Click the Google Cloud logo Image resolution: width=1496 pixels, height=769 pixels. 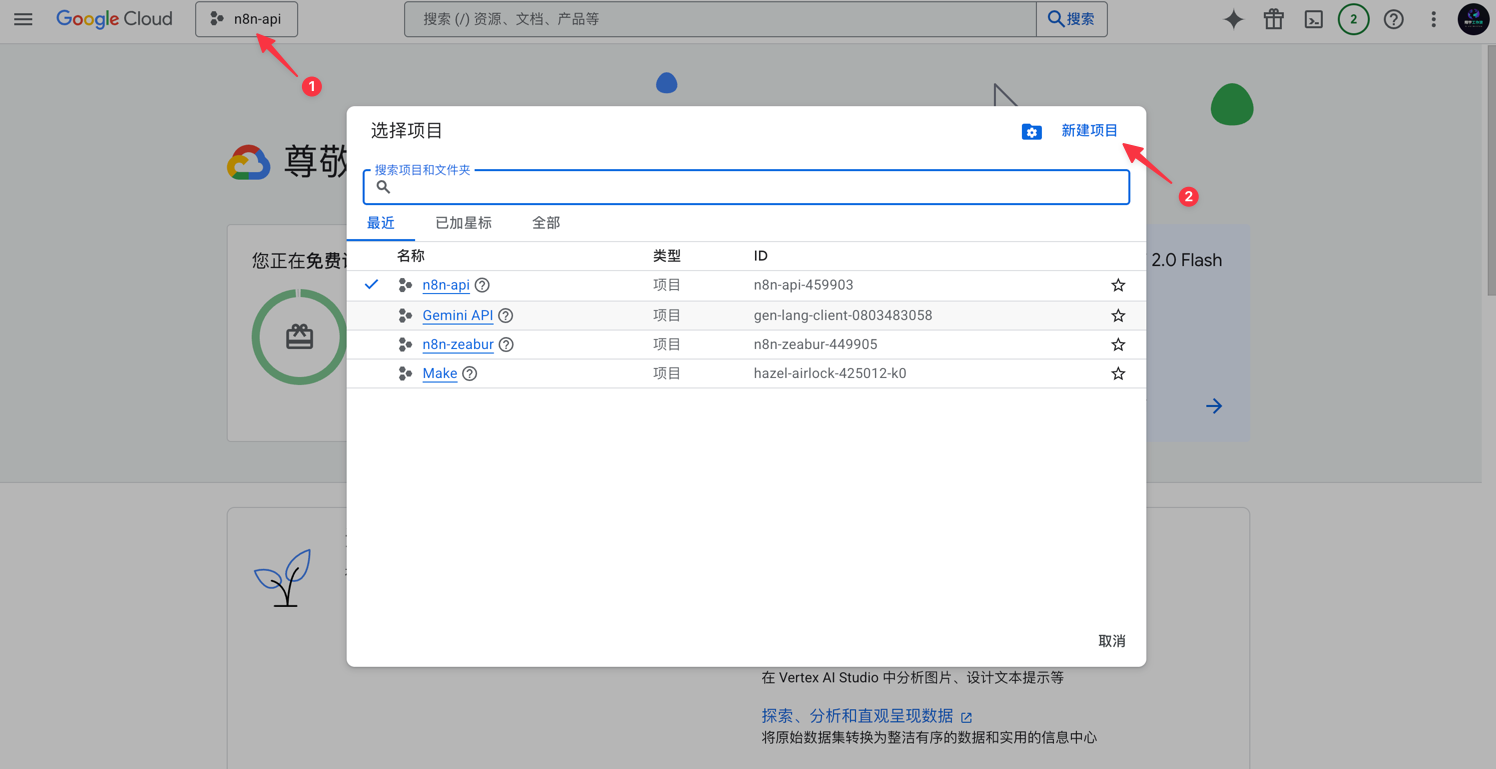click(114, 19)
